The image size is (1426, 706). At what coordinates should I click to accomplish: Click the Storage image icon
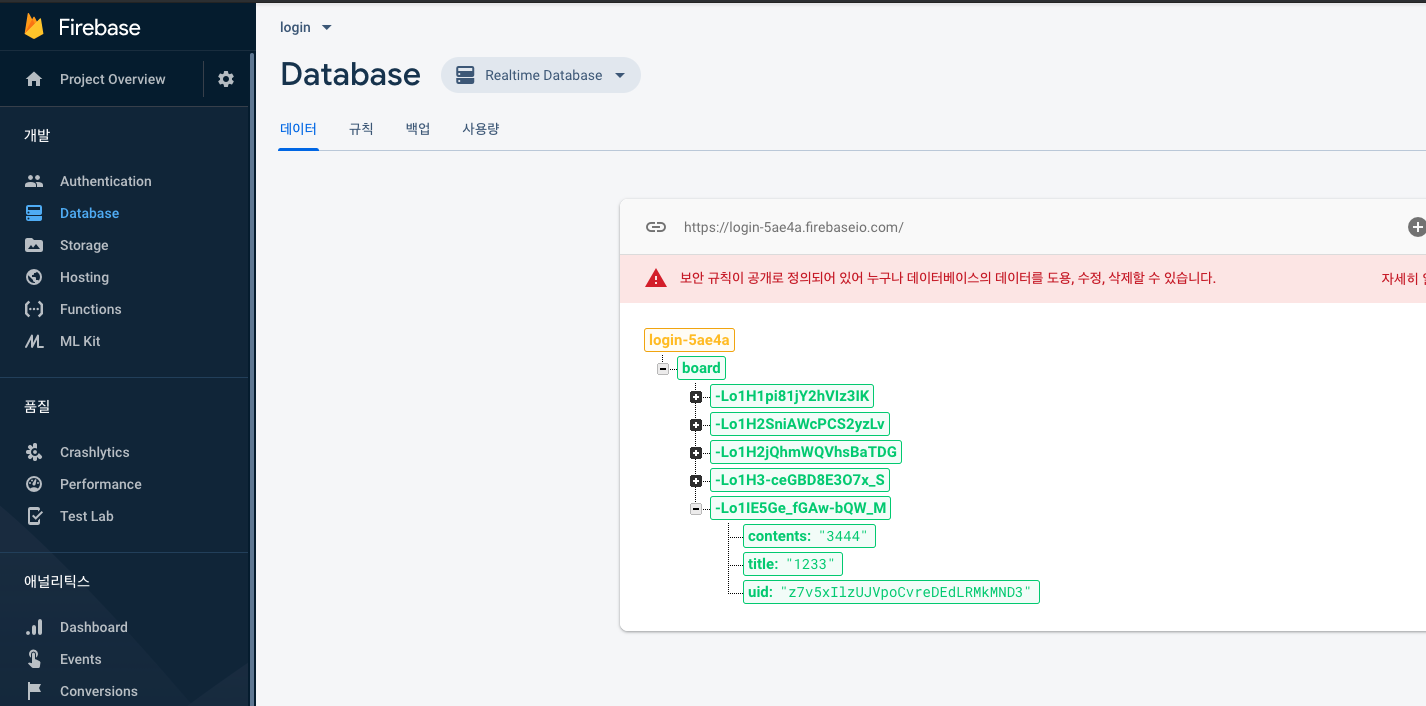(34, 245)
